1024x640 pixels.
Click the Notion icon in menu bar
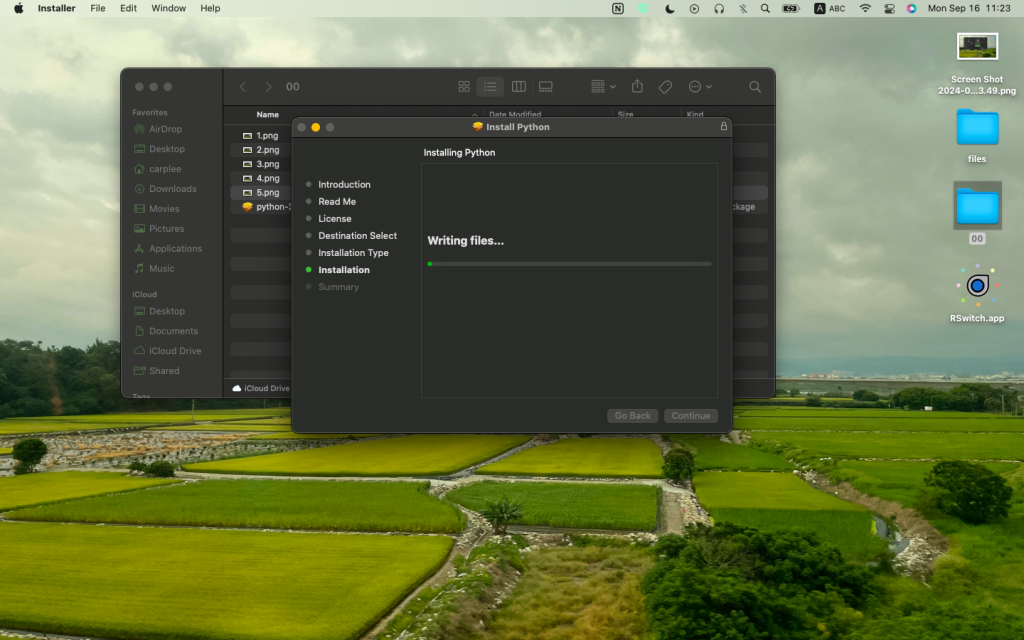tap(617, 8)
